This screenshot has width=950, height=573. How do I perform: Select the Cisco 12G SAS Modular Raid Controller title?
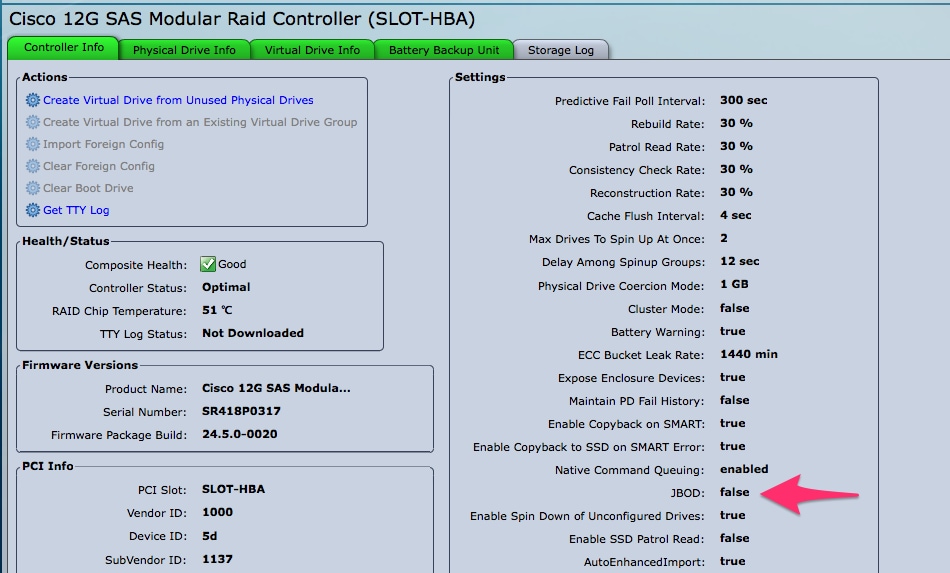(242, 19)
